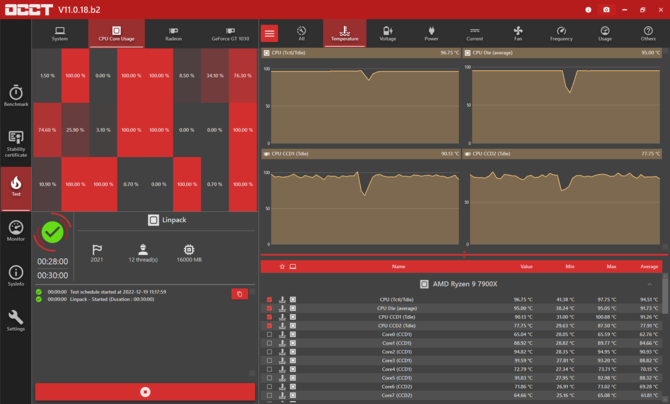This screenshot has width=670, height=404.
Task: Uncheck the CPU Die (average) checkbox
Action: (269, 308)
